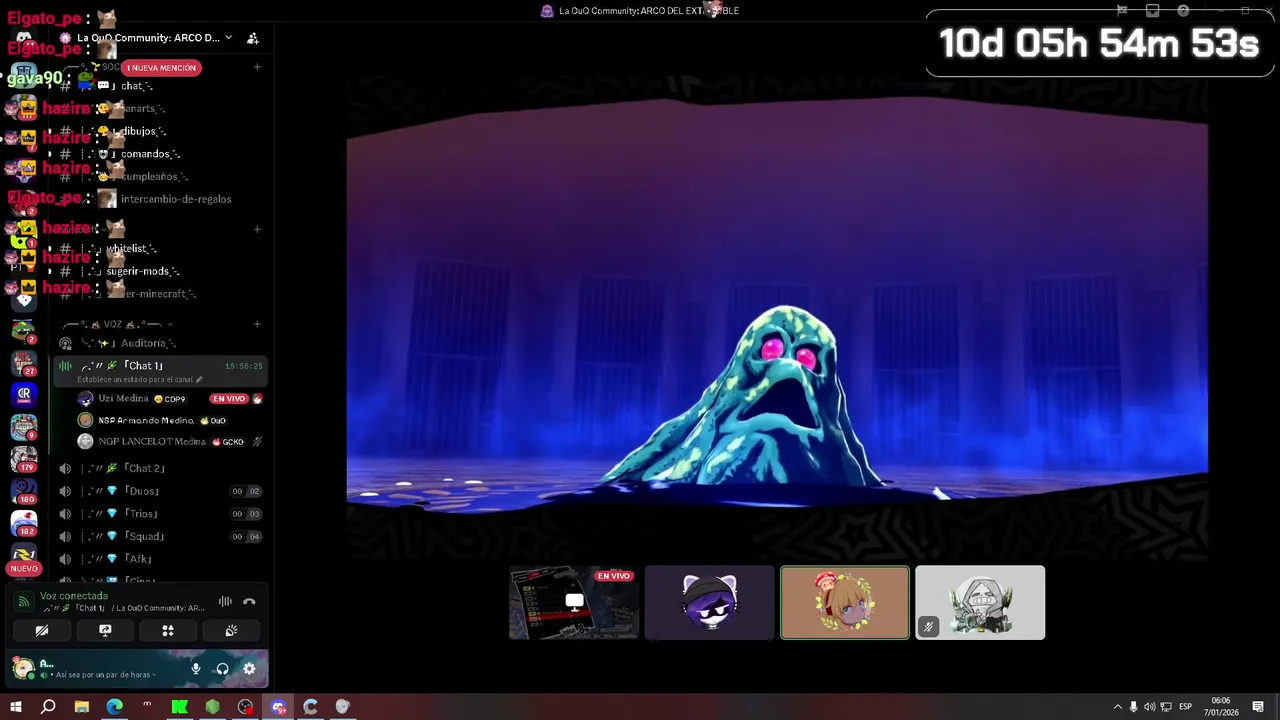Toggle noise suppression waveform icon
The image size is (1280, 720).
pos(225,602)
